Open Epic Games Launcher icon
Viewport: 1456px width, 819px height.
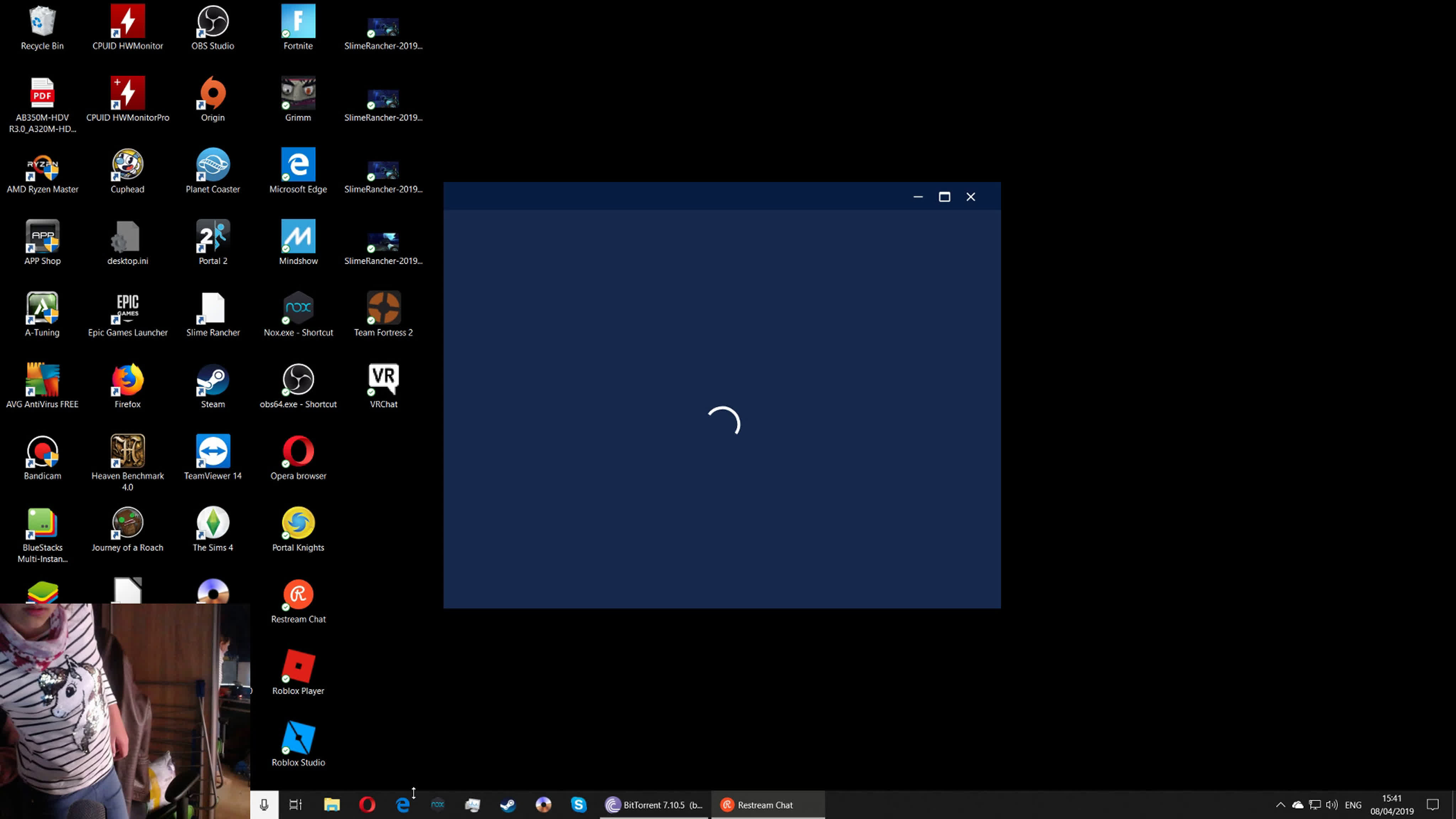[128, 315]
